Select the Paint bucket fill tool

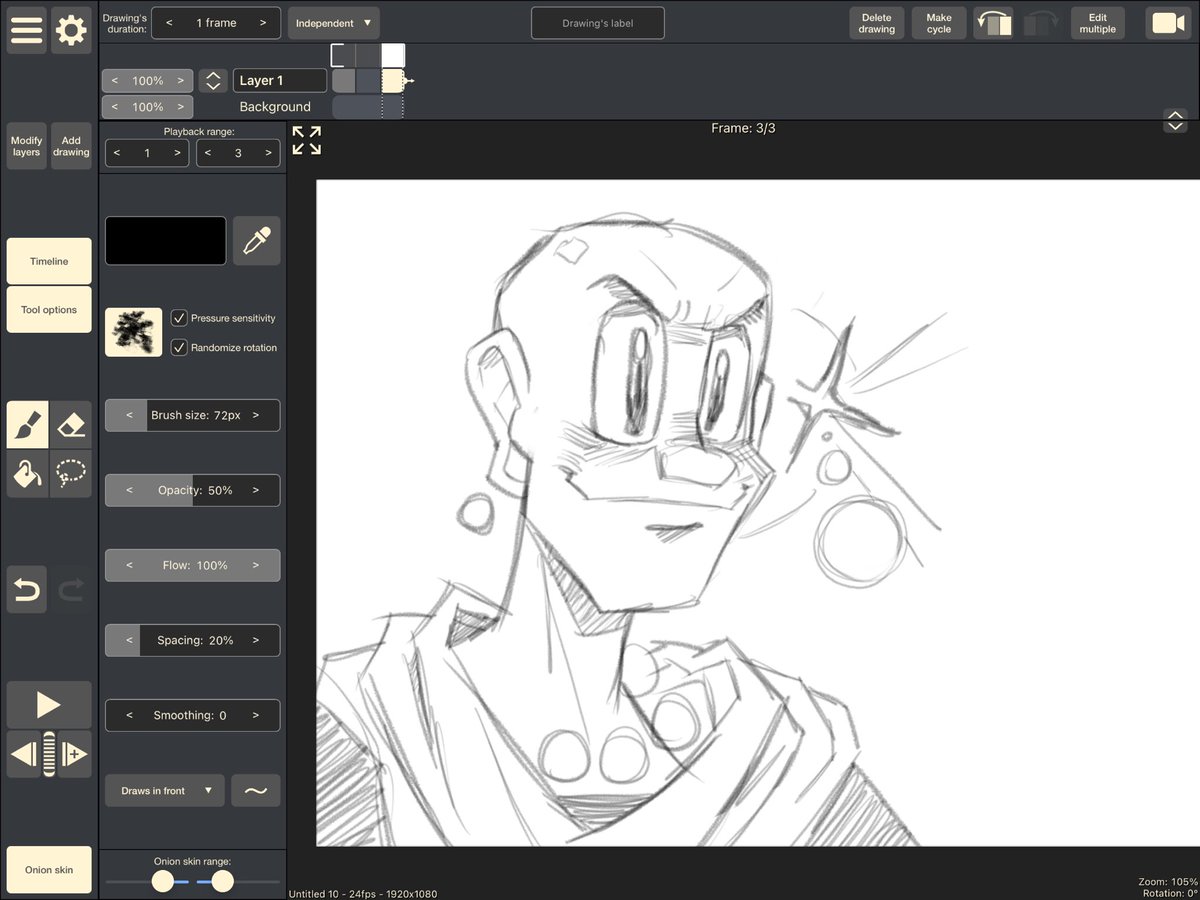[26, 474]
